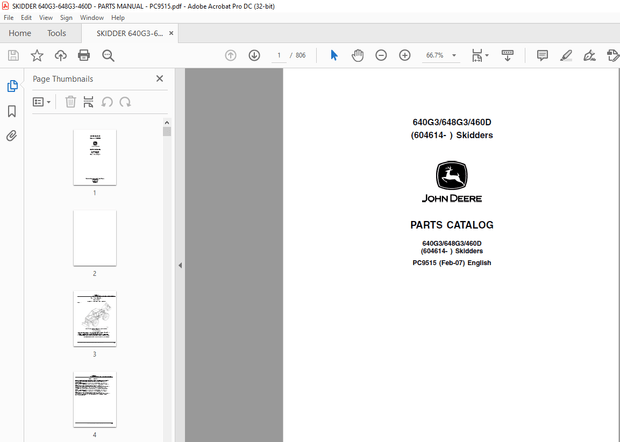Screen dimensions: 620x442
Task: Open the Window menu
Action: tap(92, 18)
